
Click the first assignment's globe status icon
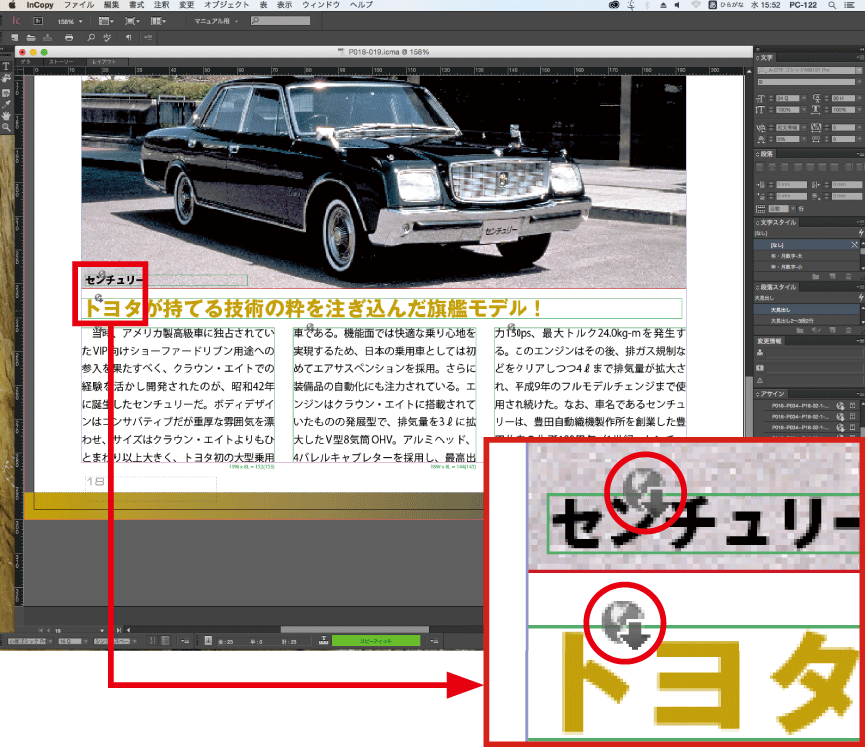(840, 405)
